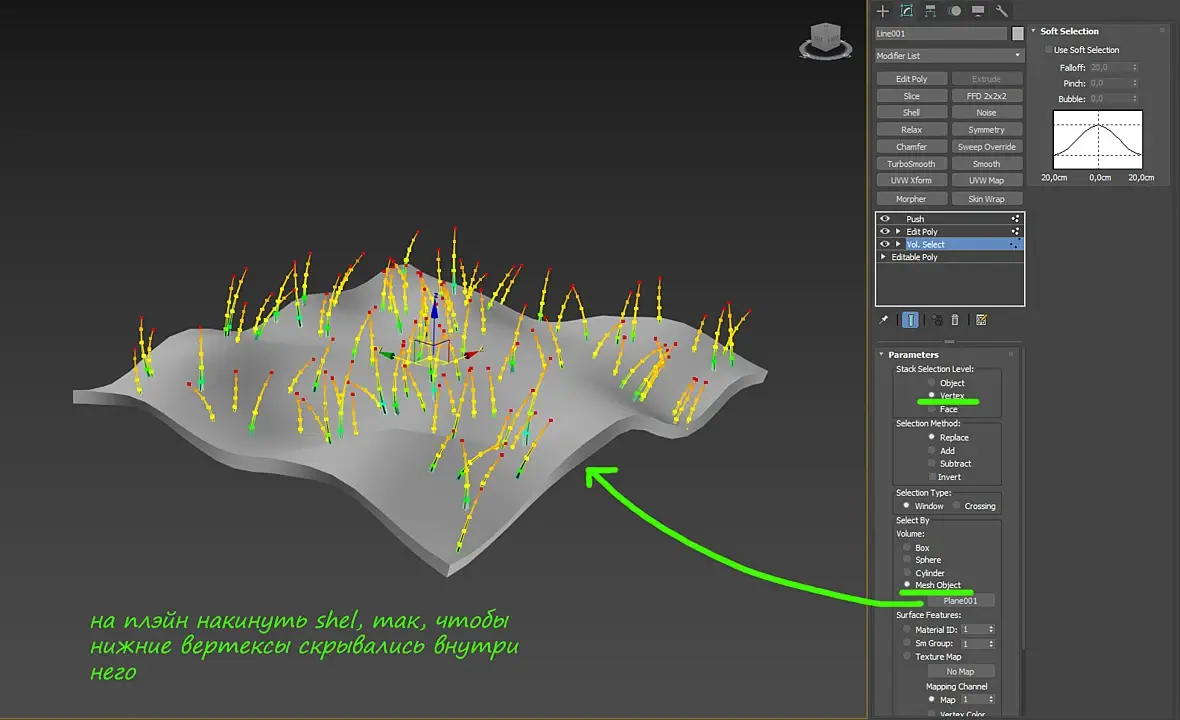The width and height of the screenshot is (1180, 720).
Task: Enable the Use Soft Selection checkbox
Action: 1048,50
